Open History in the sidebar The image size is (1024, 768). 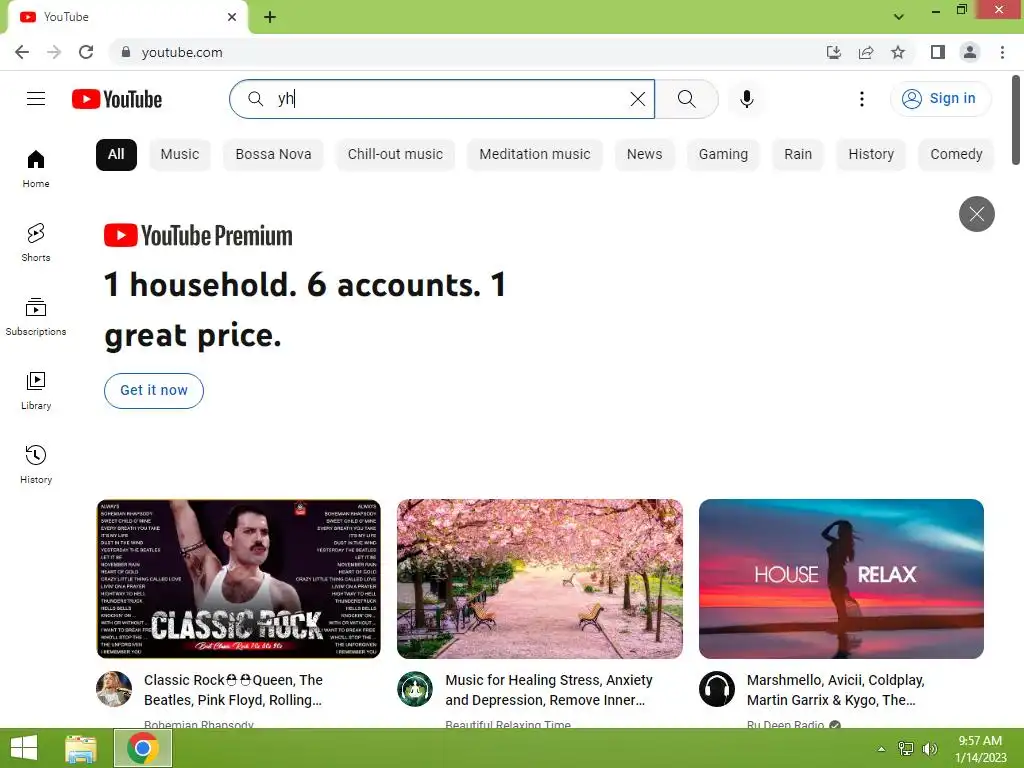coord(36,464)
